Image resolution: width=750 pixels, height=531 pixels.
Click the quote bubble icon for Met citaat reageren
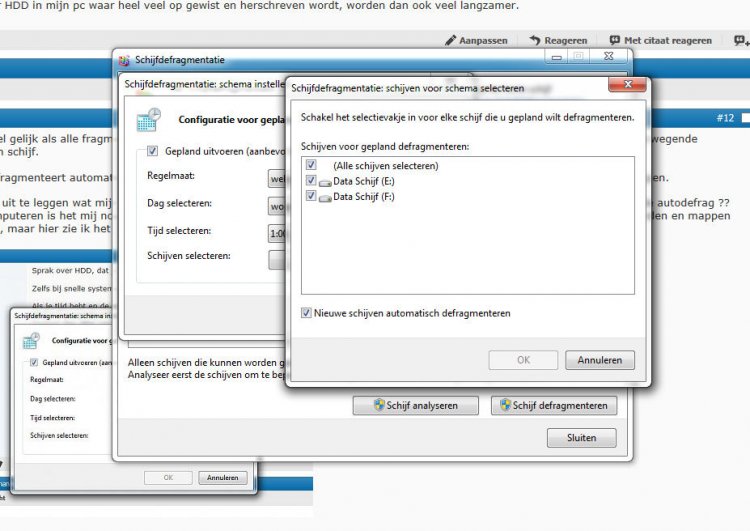(615, 40)
